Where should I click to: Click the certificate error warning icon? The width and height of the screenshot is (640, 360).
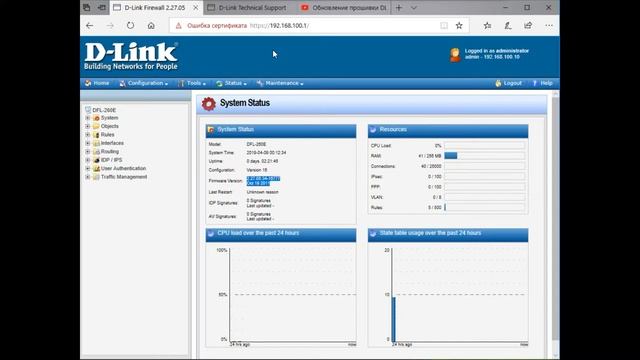[x=178, y=26]
